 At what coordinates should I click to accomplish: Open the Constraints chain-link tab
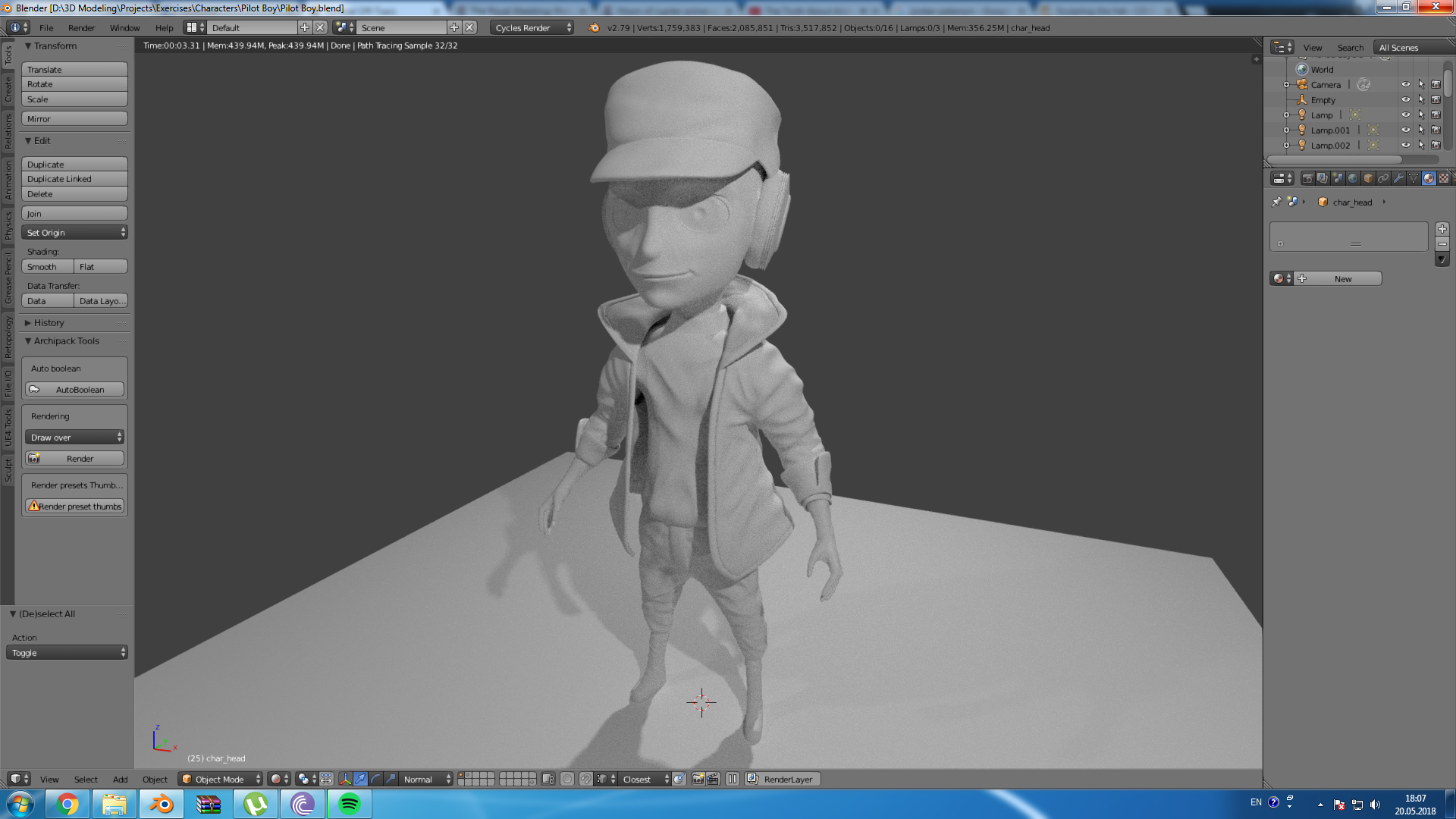pos(1383,178)
